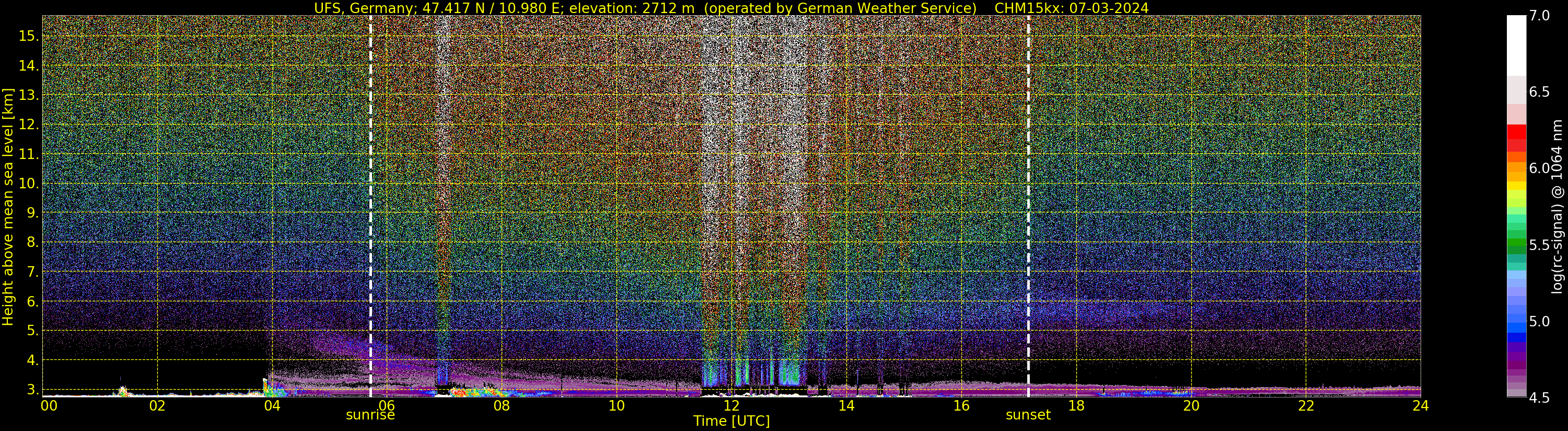Click the '20' time tick label
The image size is (1568, 431).
tap(1191, 405)
